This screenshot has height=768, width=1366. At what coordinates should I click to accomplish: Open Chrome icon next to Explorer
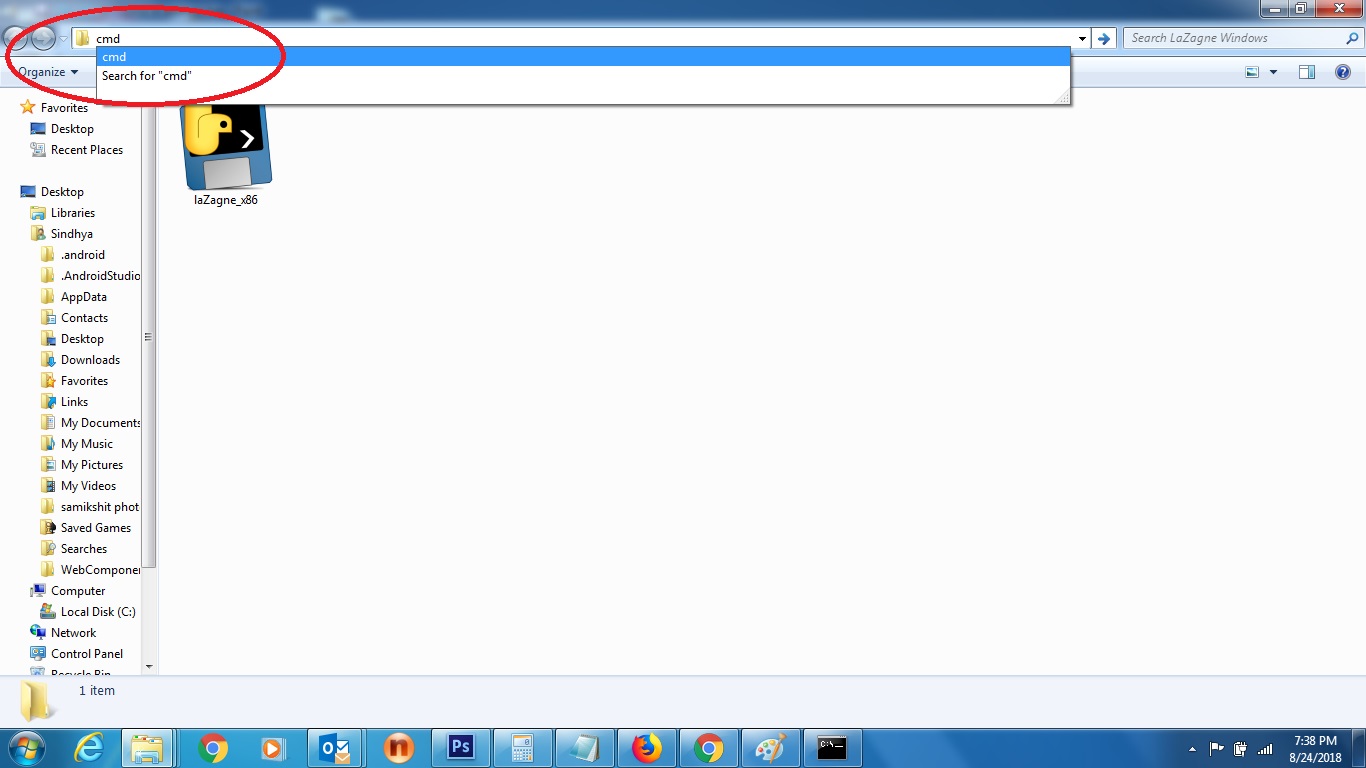pos(212,748)
